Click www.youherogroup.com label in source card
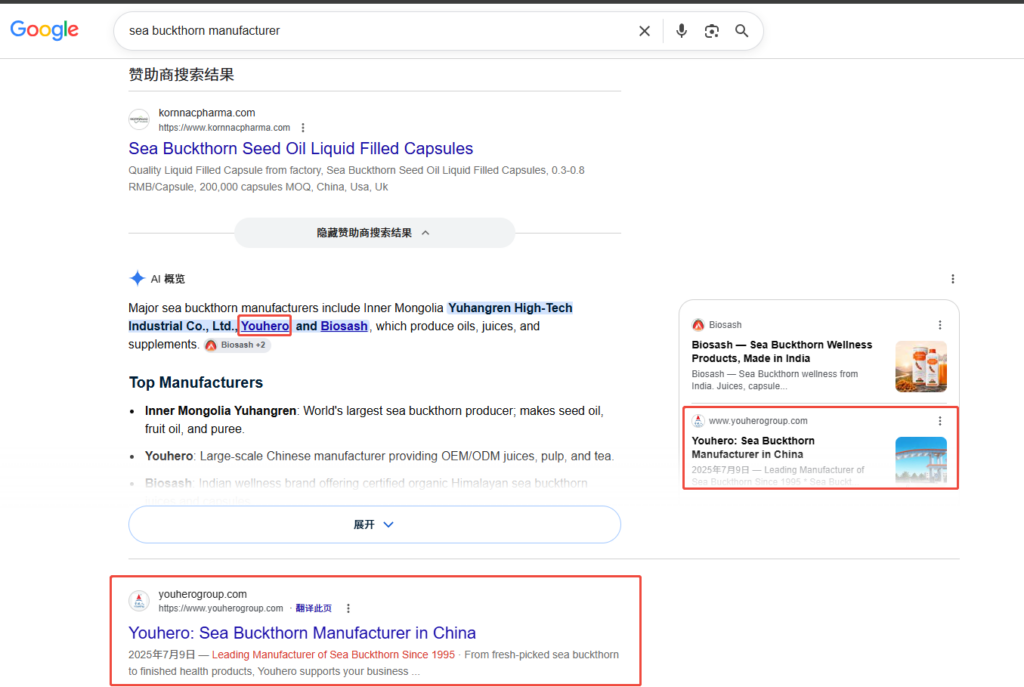This screenshot has width=1024, height=687. tap(758, 421)
